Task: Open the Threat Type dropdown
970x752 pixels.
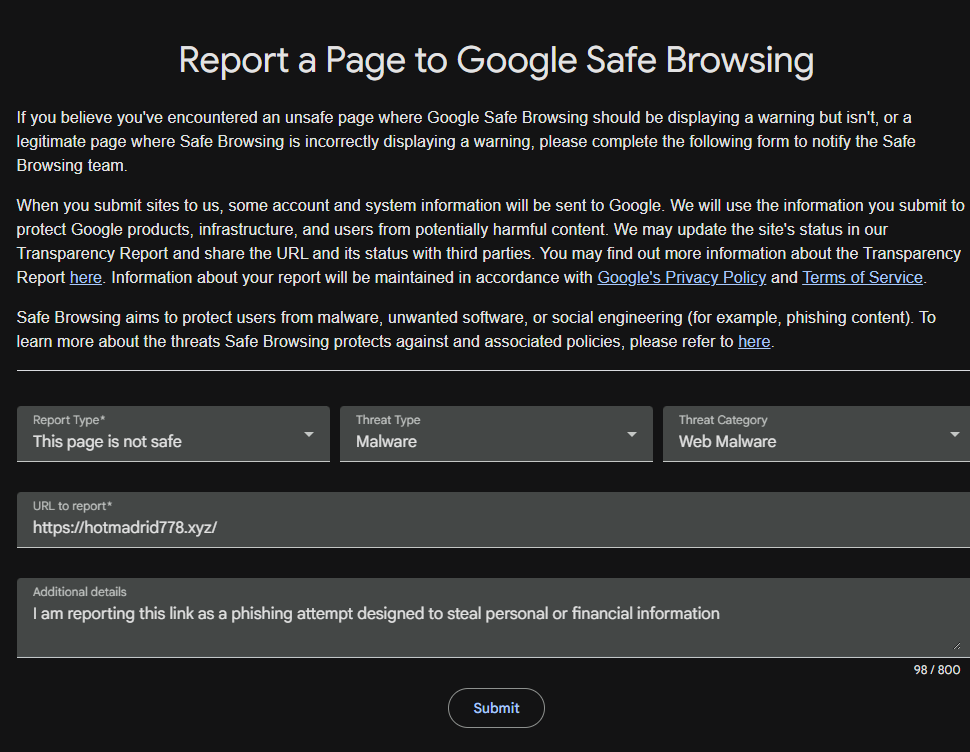Action: point(496,434)
